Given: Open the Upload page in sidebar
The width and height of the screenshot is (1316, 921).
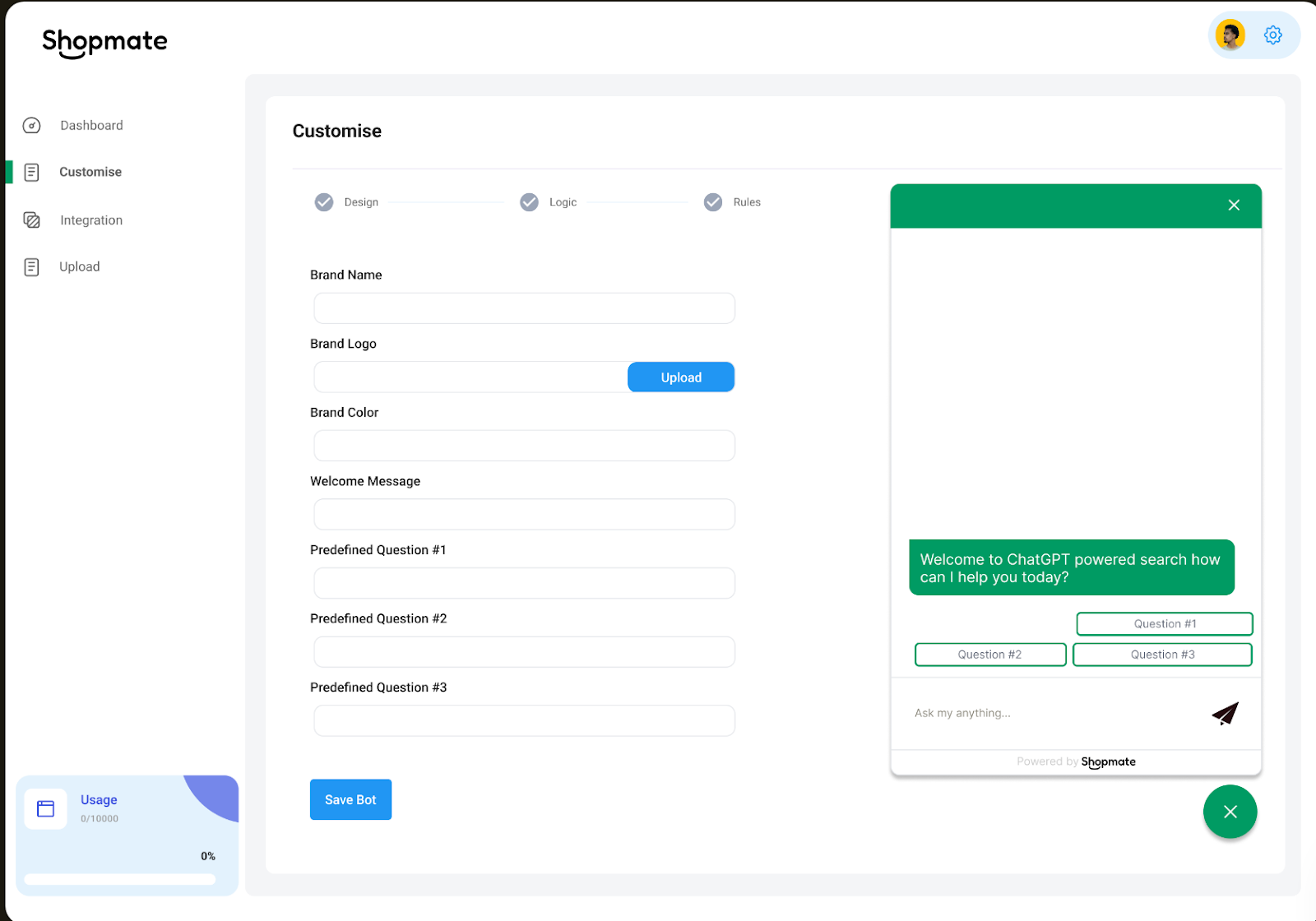Looking at the screenshot, I should point(79,266).
